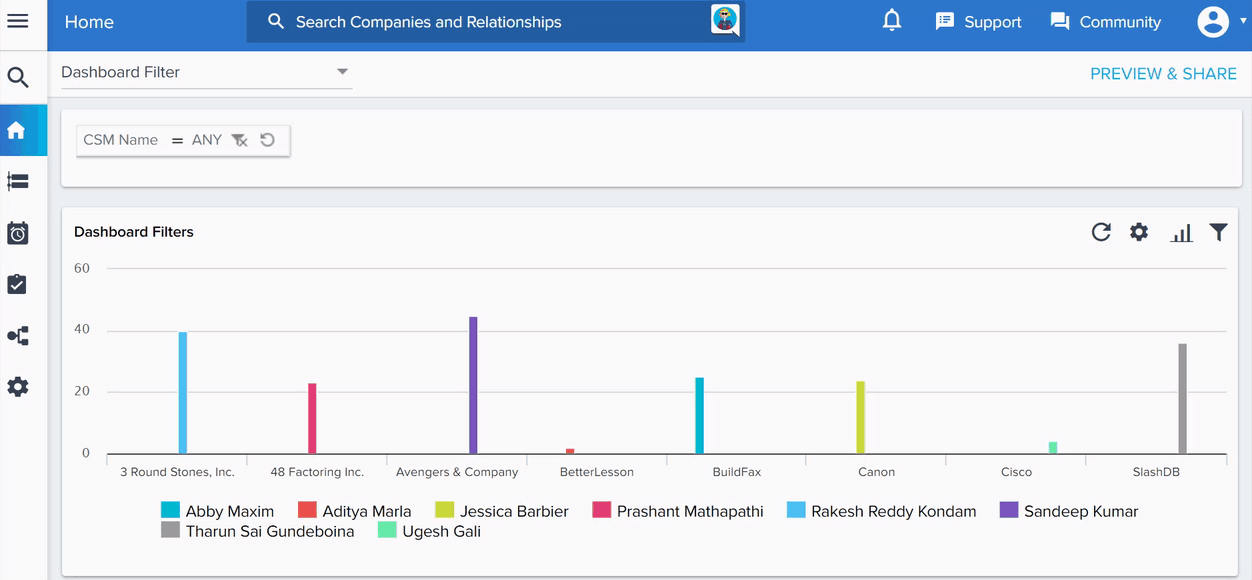The image size is (1252, 580).
Task: Open the notifications bell
Action: coord(892,20)
